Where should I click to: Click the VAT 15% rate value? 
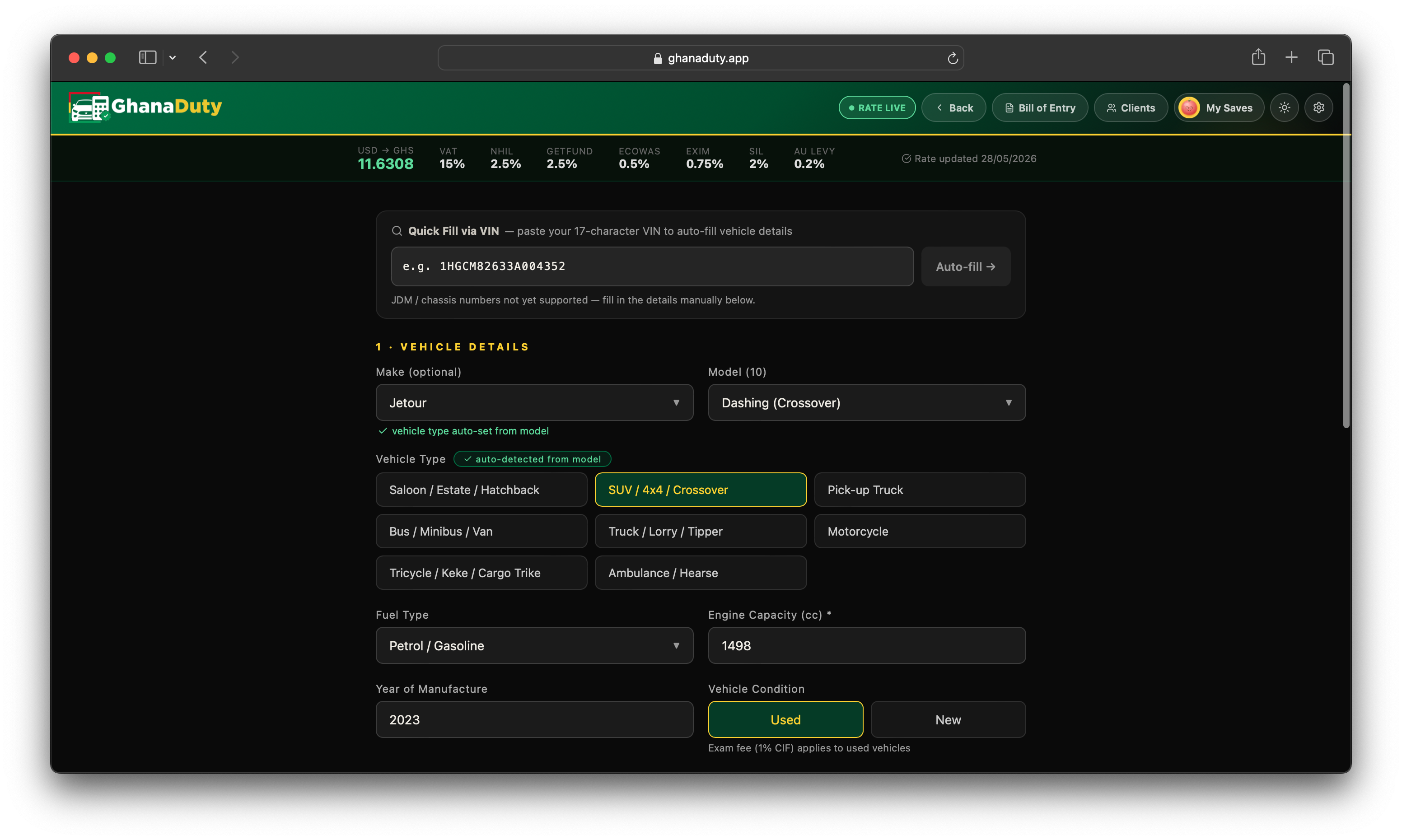pyautogui.click(x=452, y=164)
